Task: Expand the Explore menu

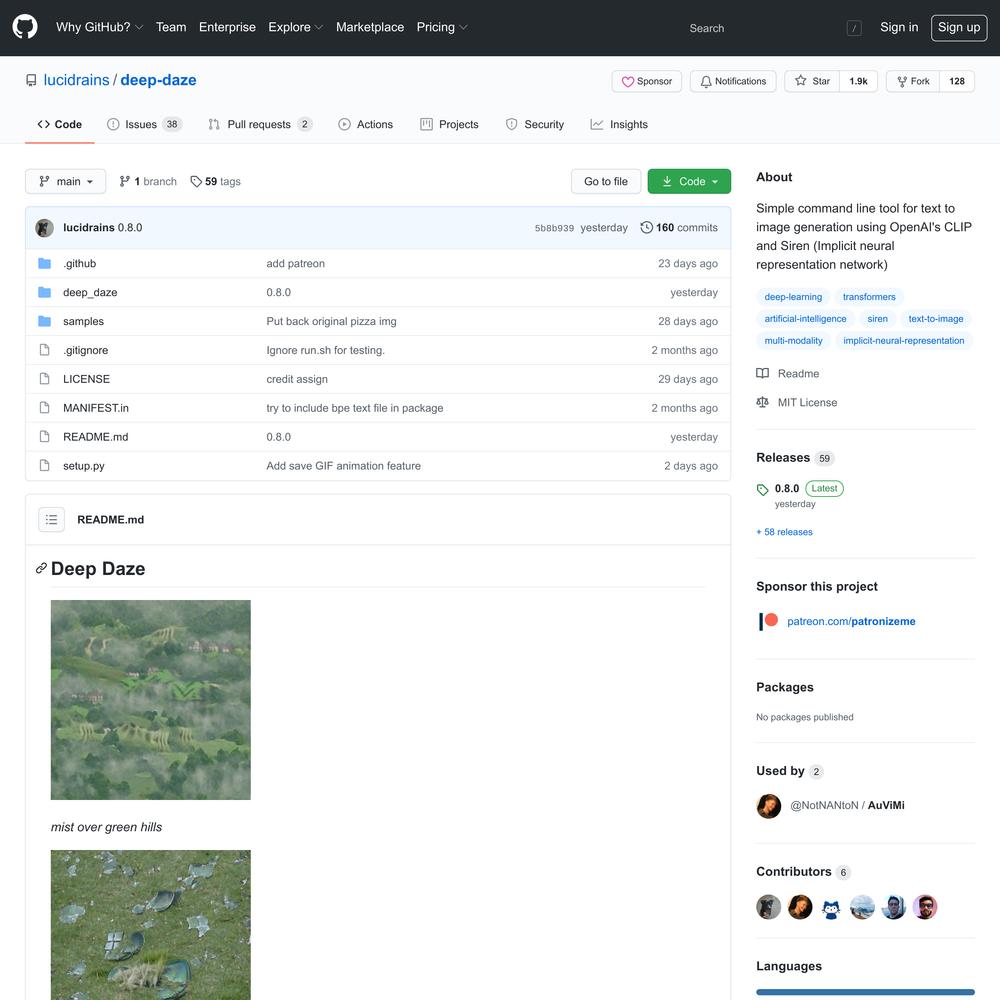Action: [x=295, y=27]
